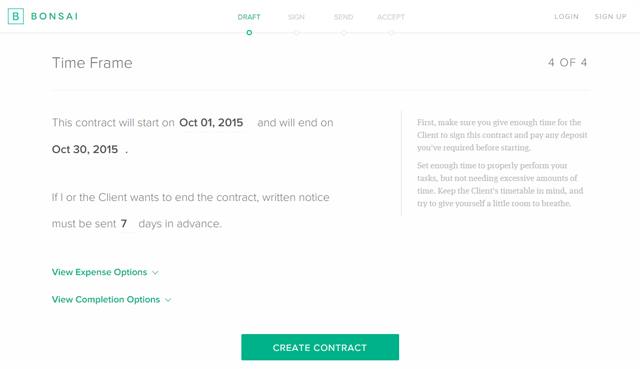The height and width of the screenshot is (369, 640).
Task: Open the Login link
Action: (566, 16)
